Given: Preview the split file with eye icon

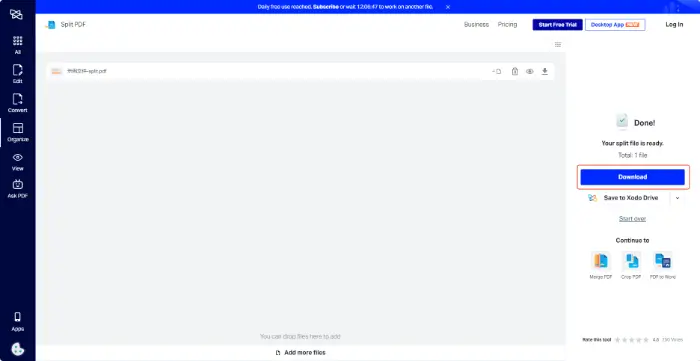Looking at the screenshot, I should click(x=529, y=71).
